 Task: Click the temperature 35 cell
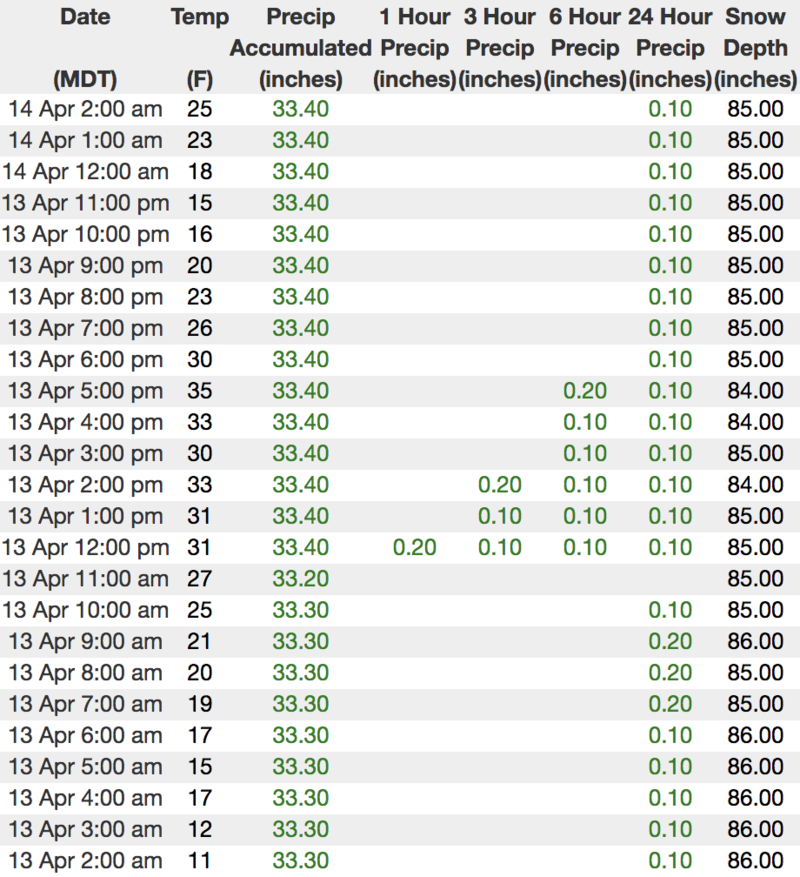pyautogui.click(x=200, y=391)
